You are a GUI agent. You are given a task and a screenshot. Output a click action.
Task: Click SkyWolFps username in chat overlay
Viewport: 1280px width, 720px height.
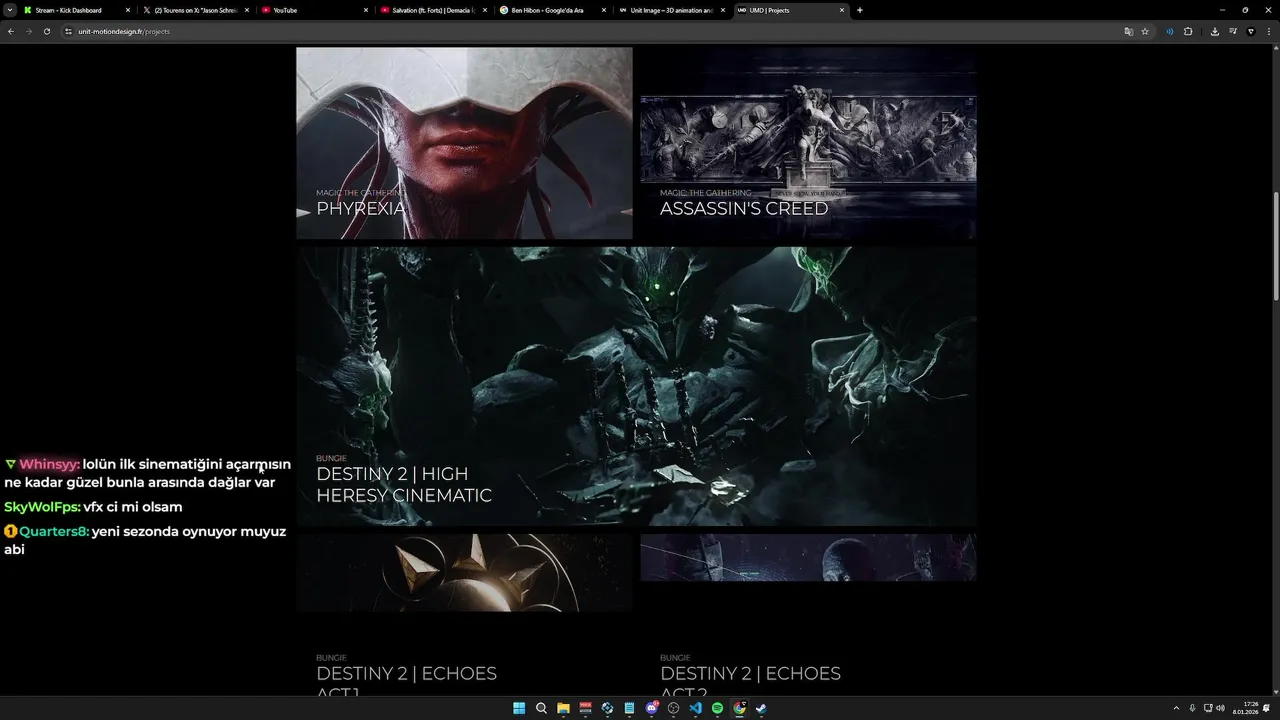(x=42, y=507)
